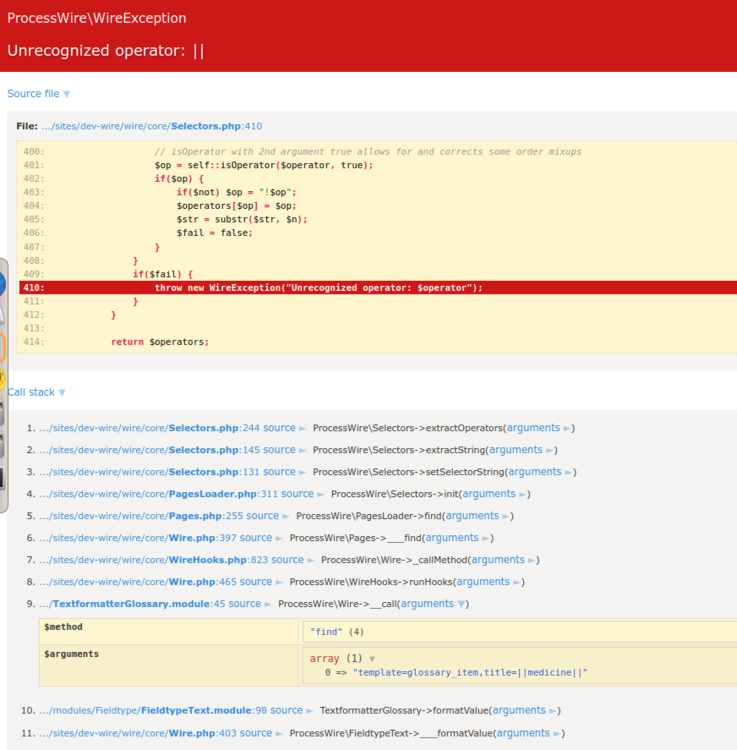Viewport: 737px width, 750px height.
Task: Expand arguments of setSelectorString call
Action: click(x=540, y=472)
